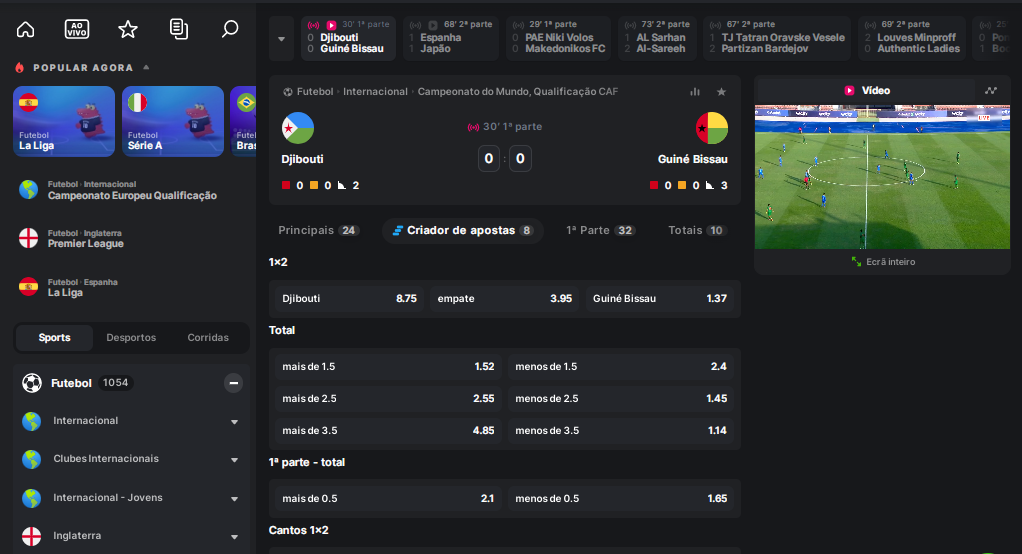The width and height of the screenshot is (1022, 554).
Task: Select the La Liga promo card
Action: pyautogui.click(x=64, y=121)
